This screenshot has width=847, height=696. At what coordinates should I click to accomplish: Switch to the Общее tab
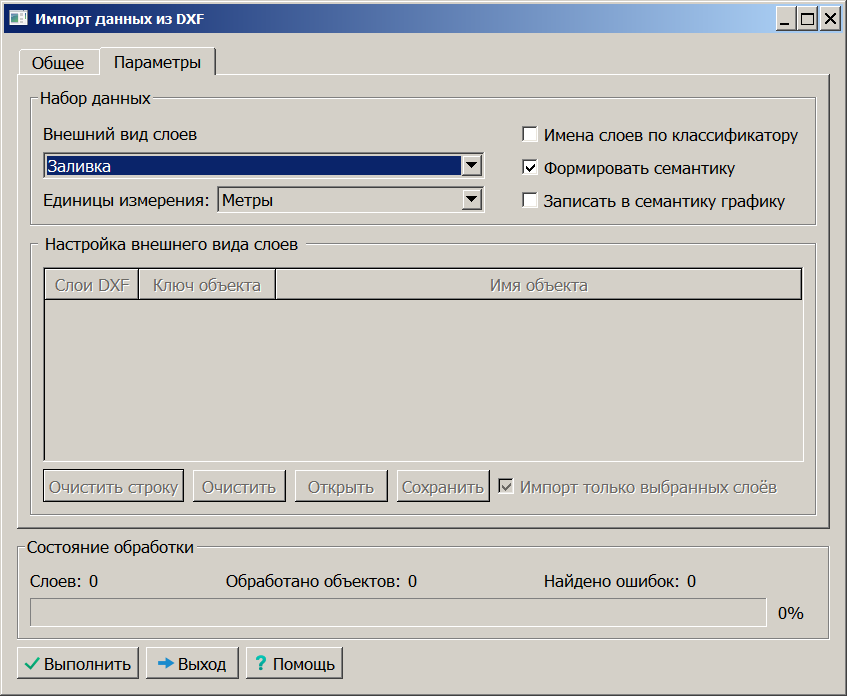(58, 62)
